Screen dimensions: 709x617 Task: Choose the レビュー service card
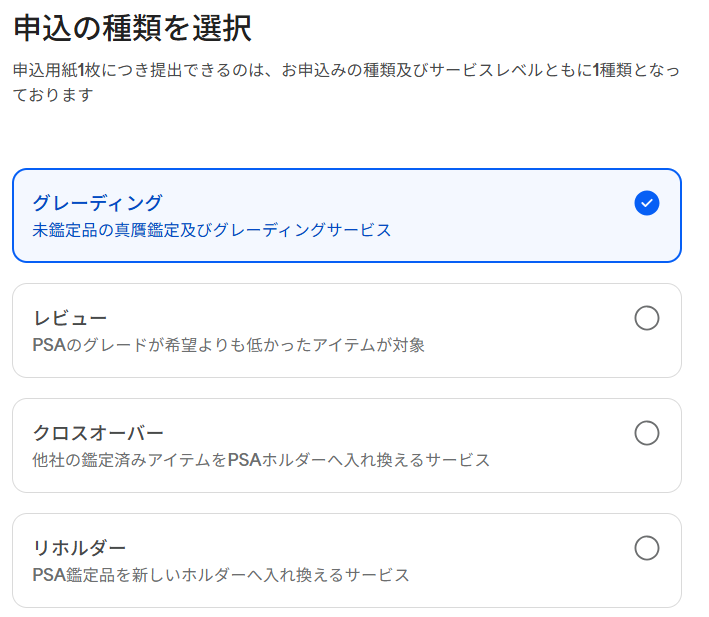point(346,331)
